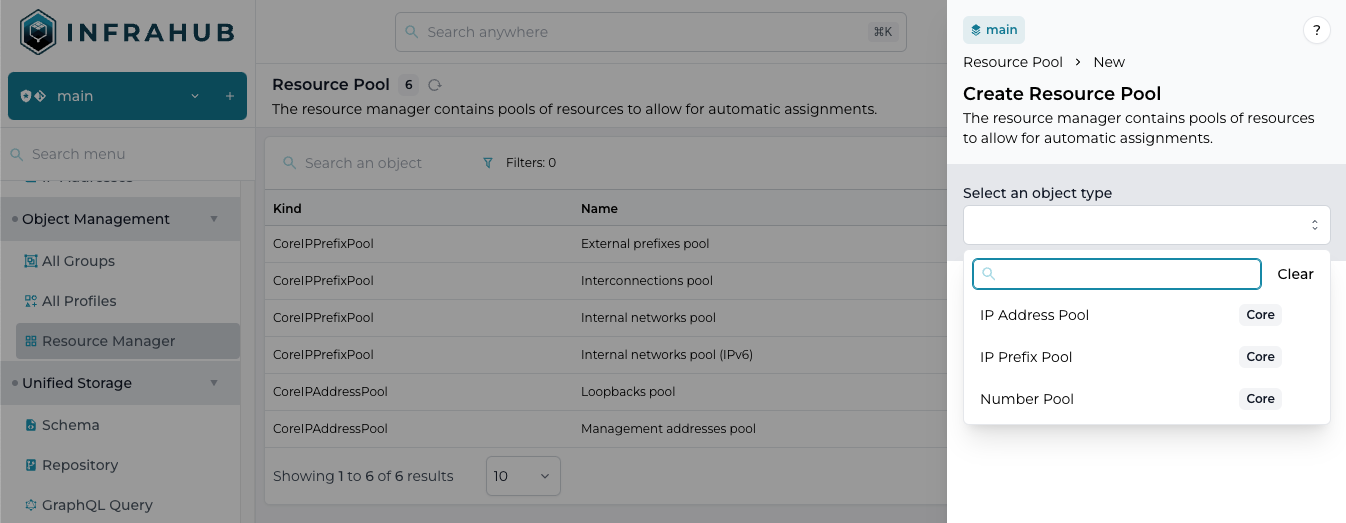Open All Profiles in the sidebar
Viewport: 1346px width, 523px height.
click(78, 301)
